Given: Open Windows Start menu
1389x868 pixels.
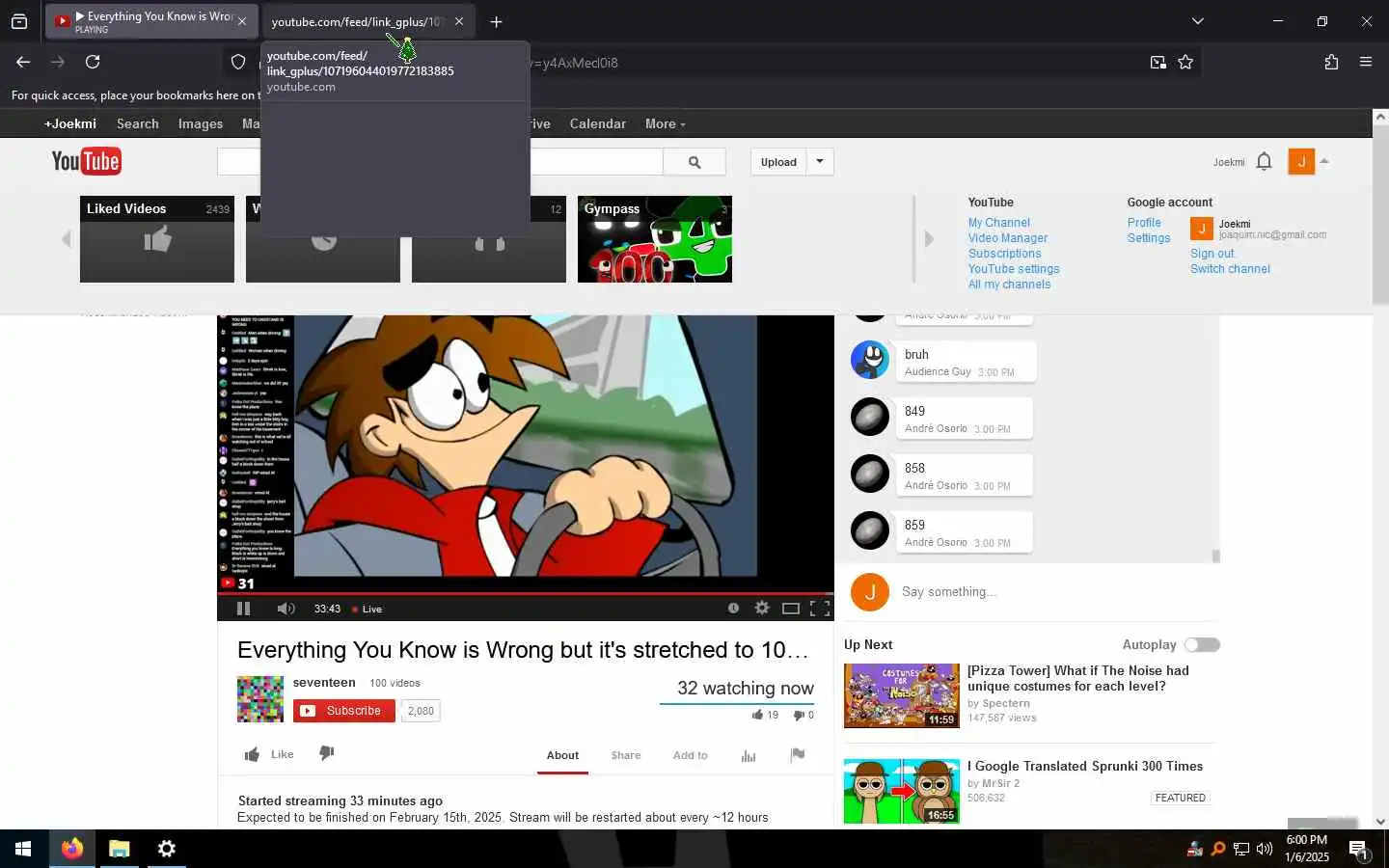Looking at the screenshot, I should (23, 849).
